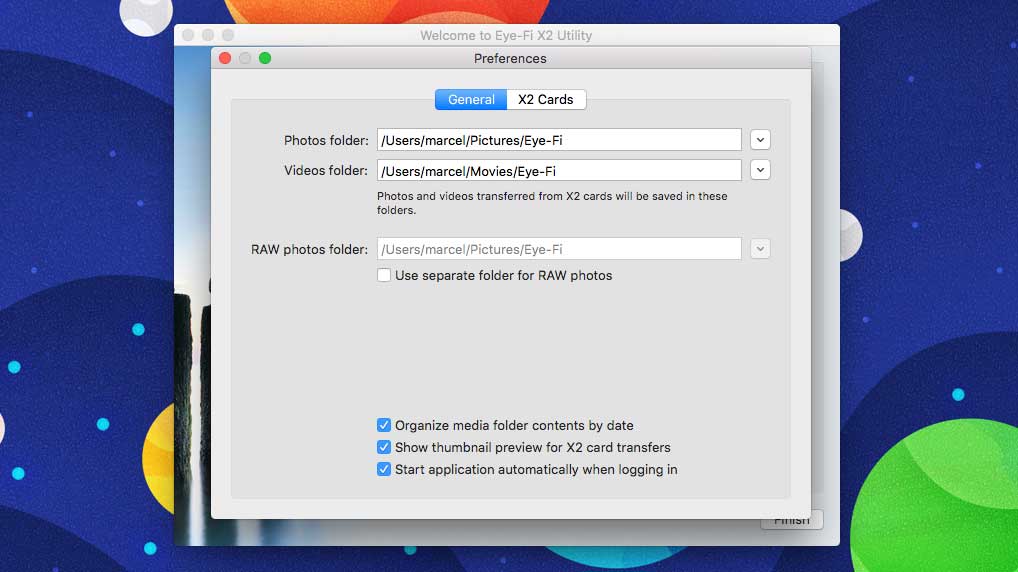Screen dimensions: 1018x572
Task: Open the X2 Cards tab
Action: (x=546, y=99)
